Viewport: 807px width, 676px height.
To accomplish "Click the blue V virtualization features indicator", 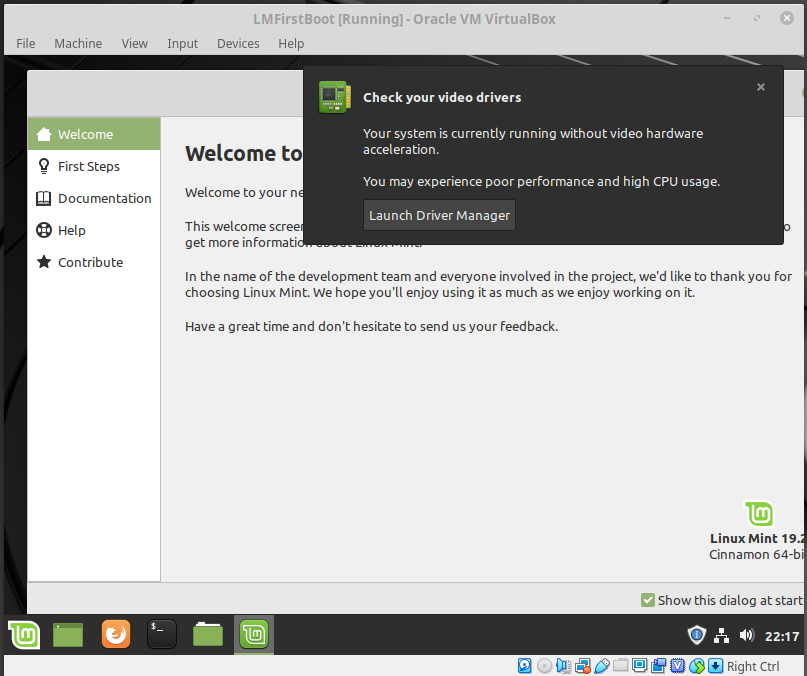I will pos(678,666).
